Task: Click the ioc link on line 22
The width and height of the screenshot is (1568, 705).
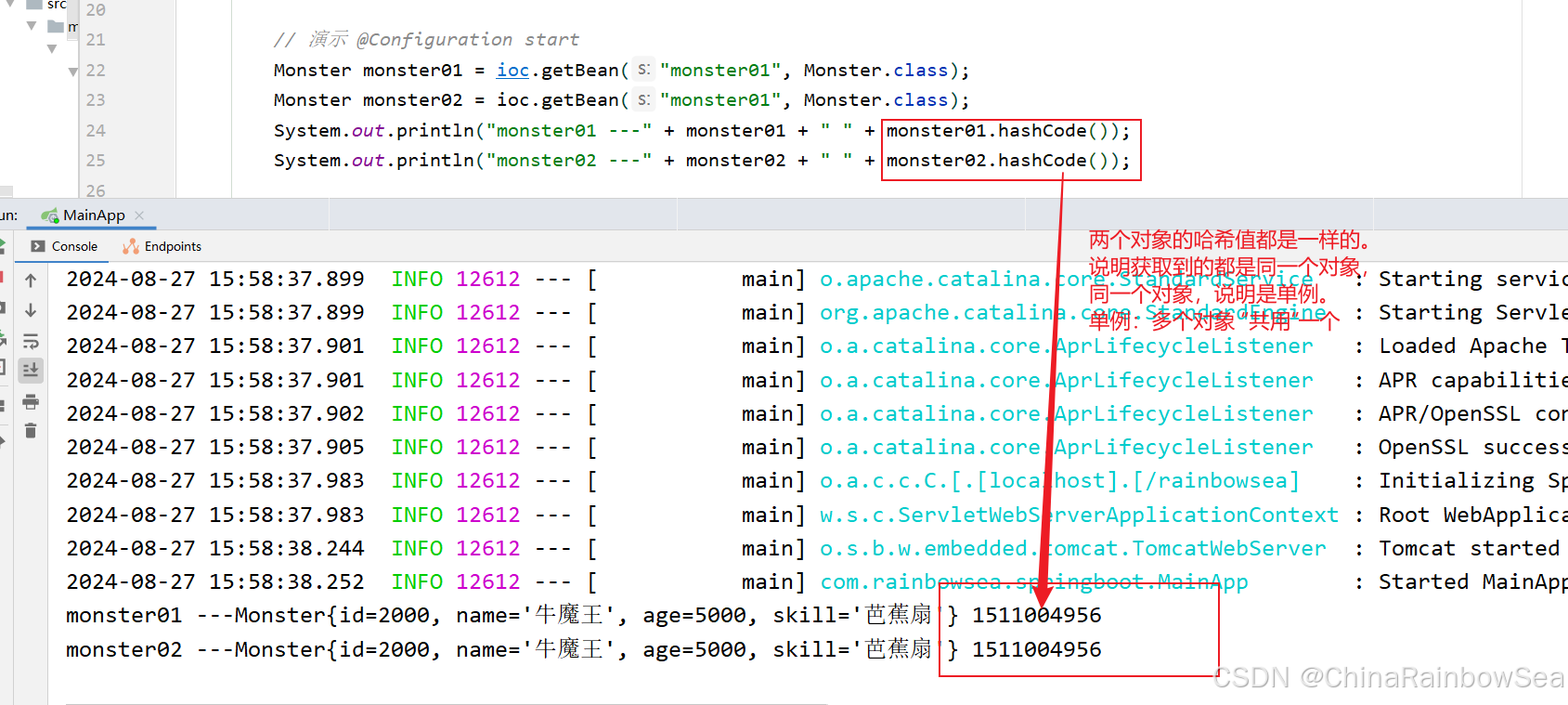Action: point(512,70)
